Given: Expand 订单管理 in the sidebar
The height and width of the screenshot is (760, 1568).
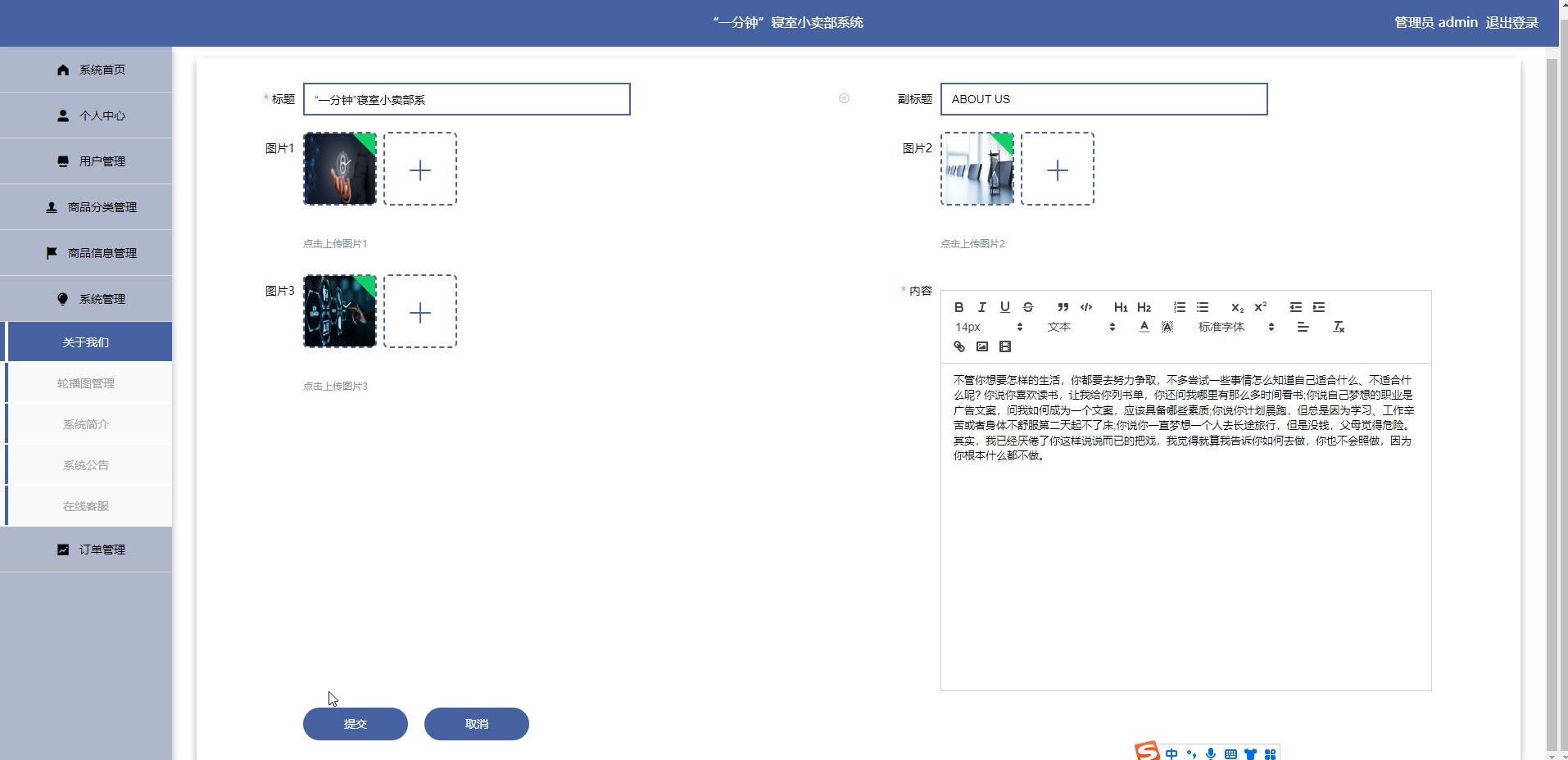Looking at the screenshot, I should [86, 550].
